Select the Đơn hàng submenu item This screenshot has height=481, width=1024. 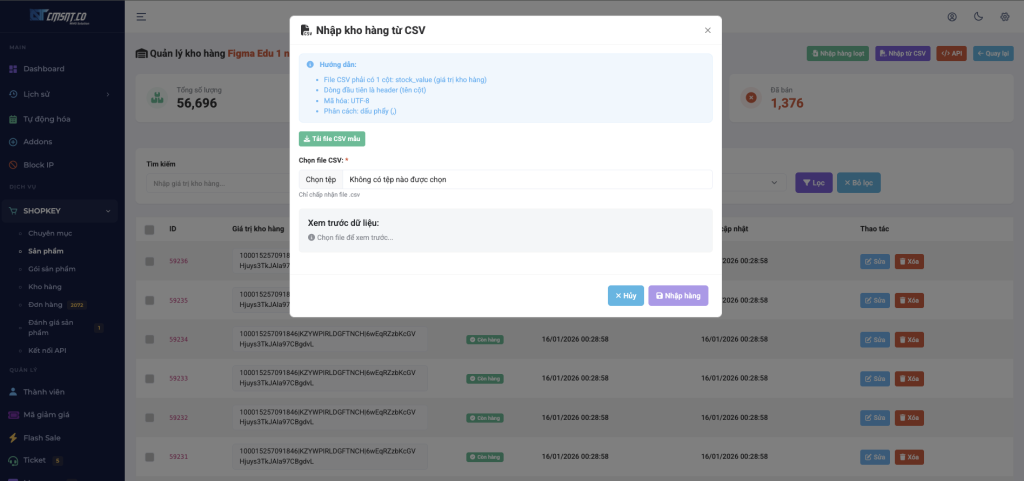(x=46, y=305)
